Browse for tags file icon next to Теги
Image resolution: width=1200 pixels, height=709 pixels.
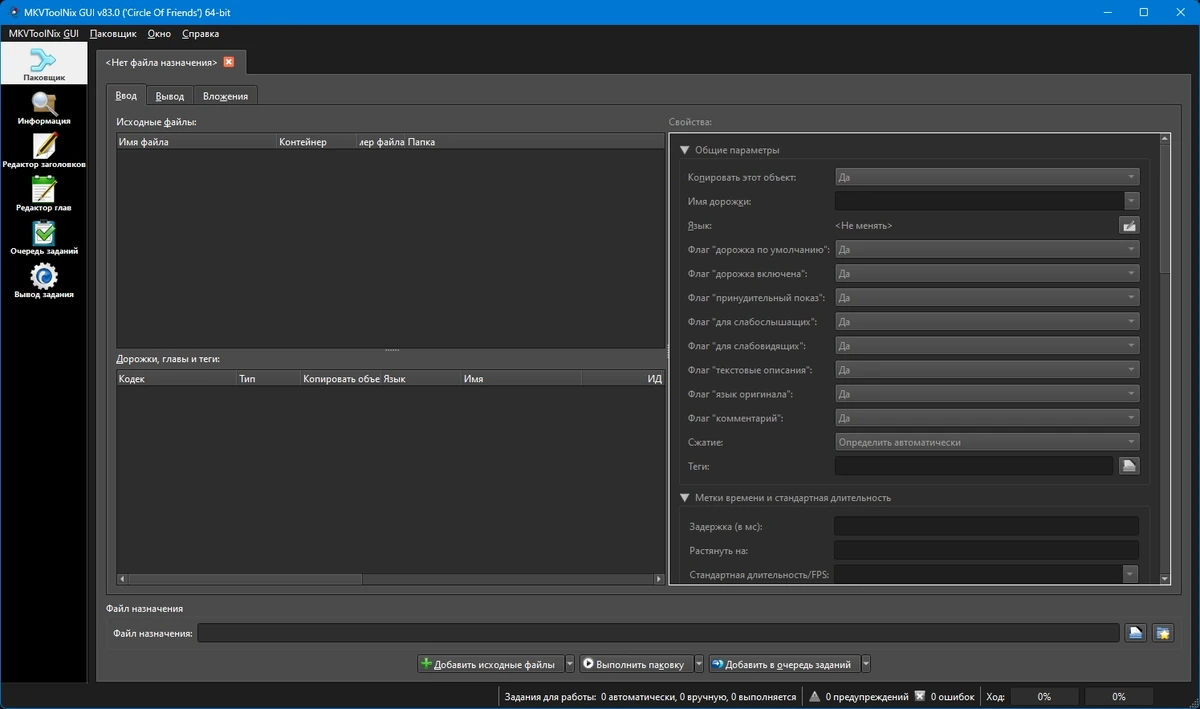click(1129, 466)
